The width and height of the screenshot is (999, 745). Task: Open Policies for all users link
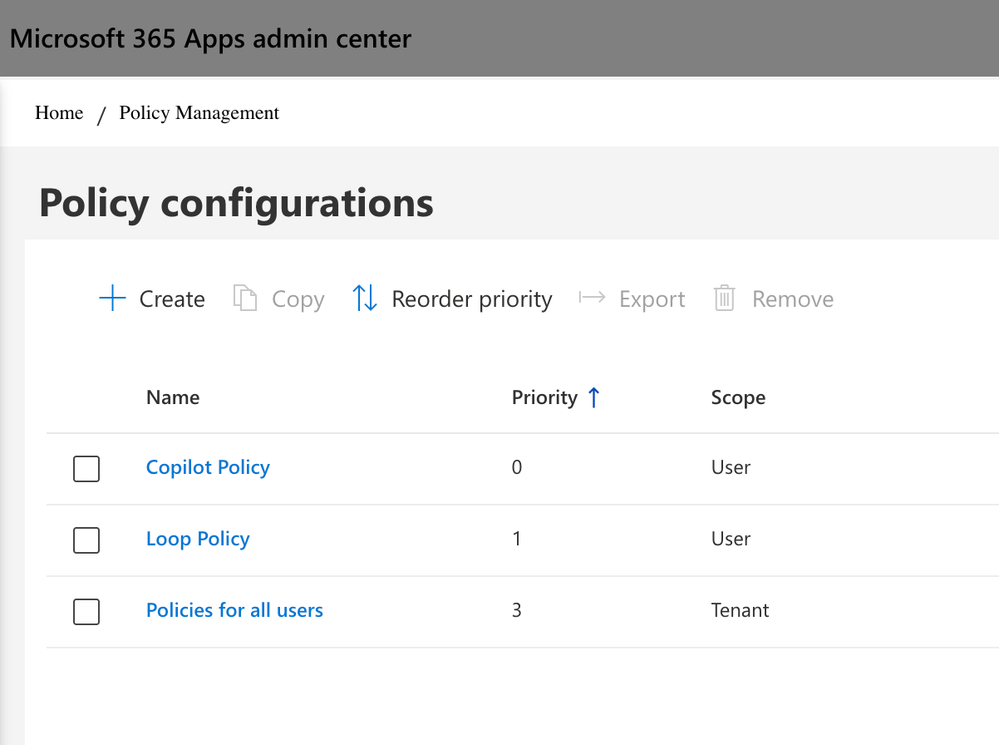coord(234,610)
